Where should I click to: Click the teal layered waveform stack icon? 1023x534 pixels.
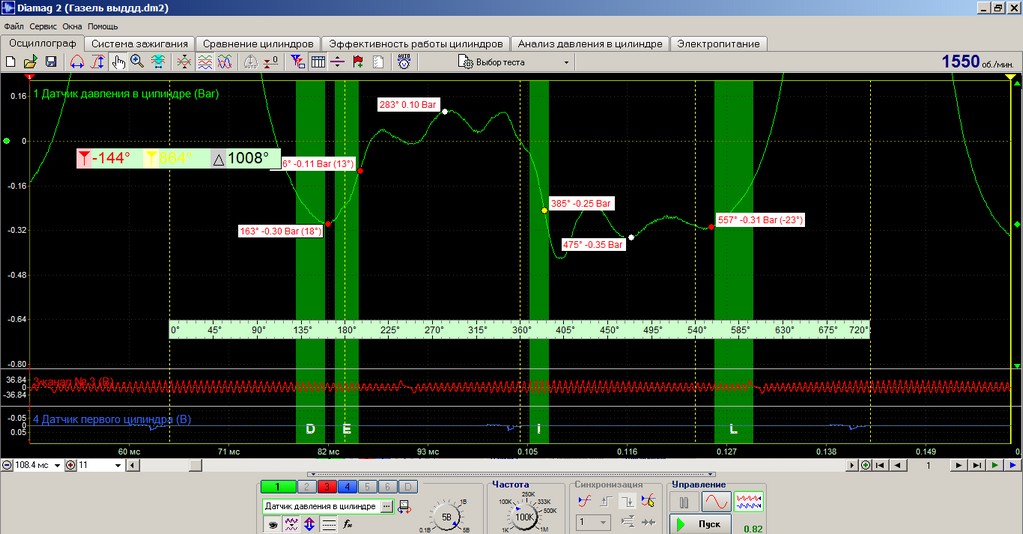pos(158,62)
